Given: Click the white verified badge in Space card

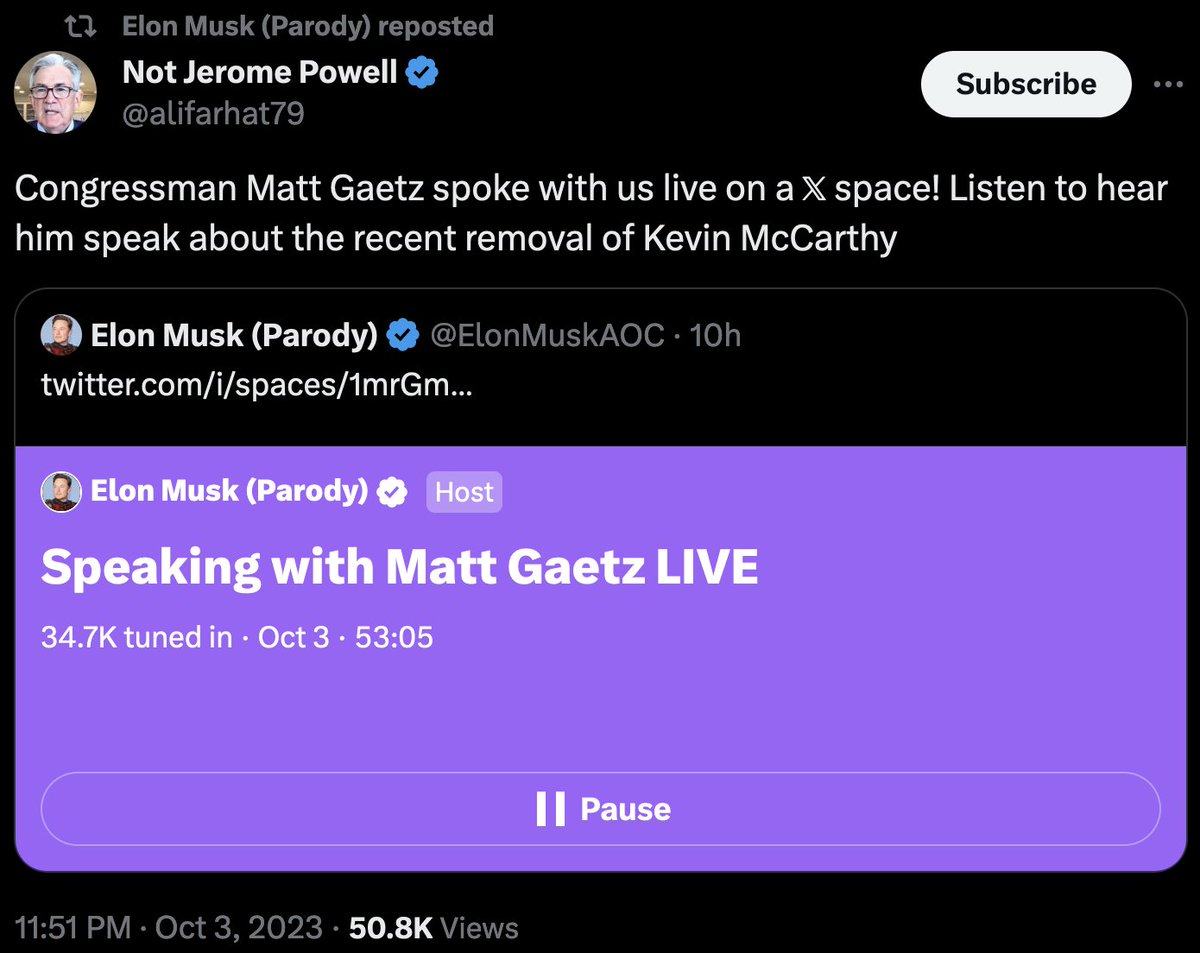Looking at the screenshot, I should pos(392,491).
